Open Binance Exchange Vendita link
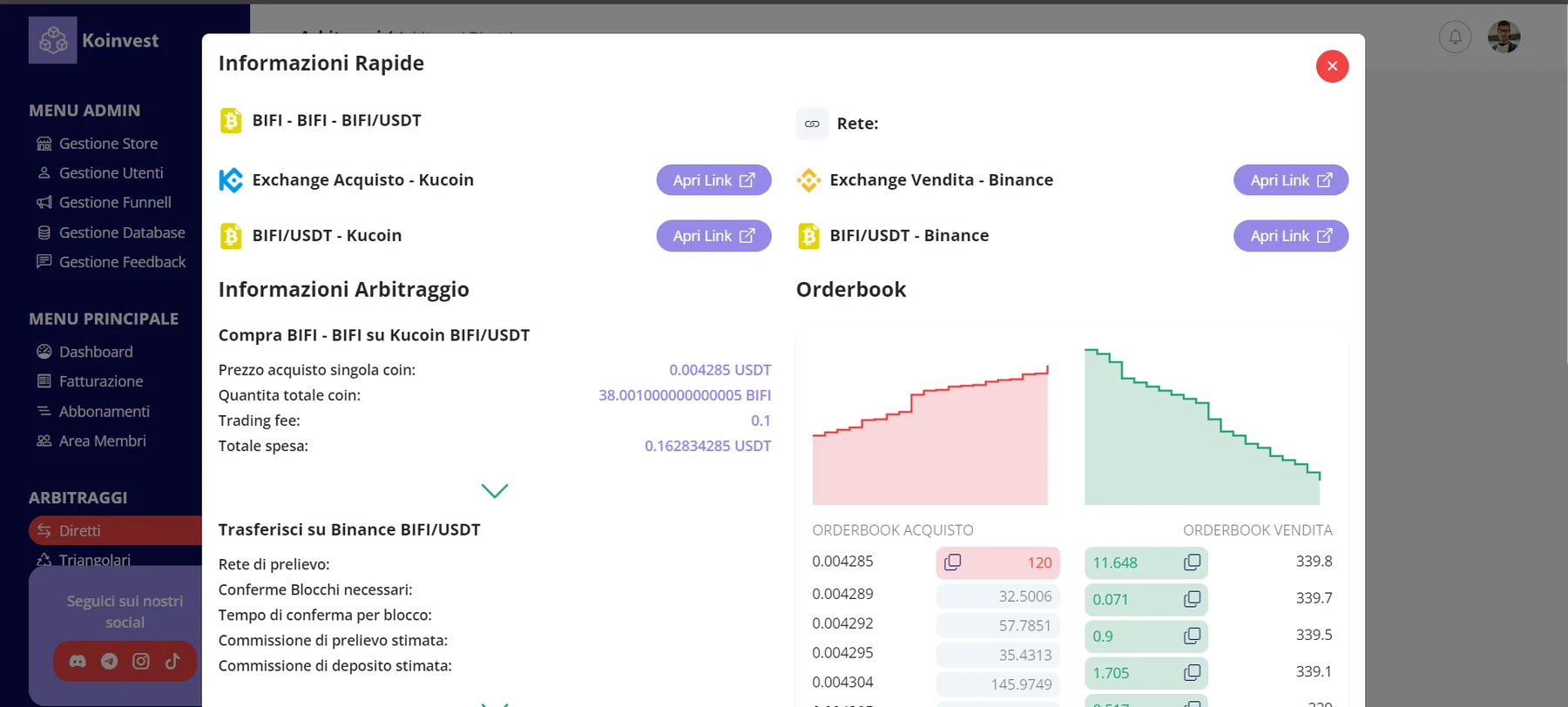Image resolution: width=1568 pixels, height=707 pixels. [1291, 180]
